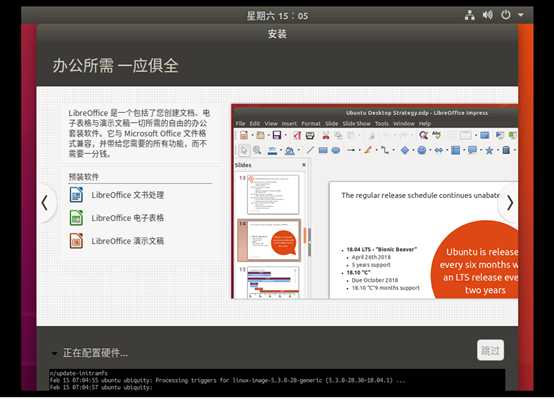This screenshot has height=399, width=554.
Task: Click the 预装软件 heading
Action: pyautogui.click(x=84, y=177)
